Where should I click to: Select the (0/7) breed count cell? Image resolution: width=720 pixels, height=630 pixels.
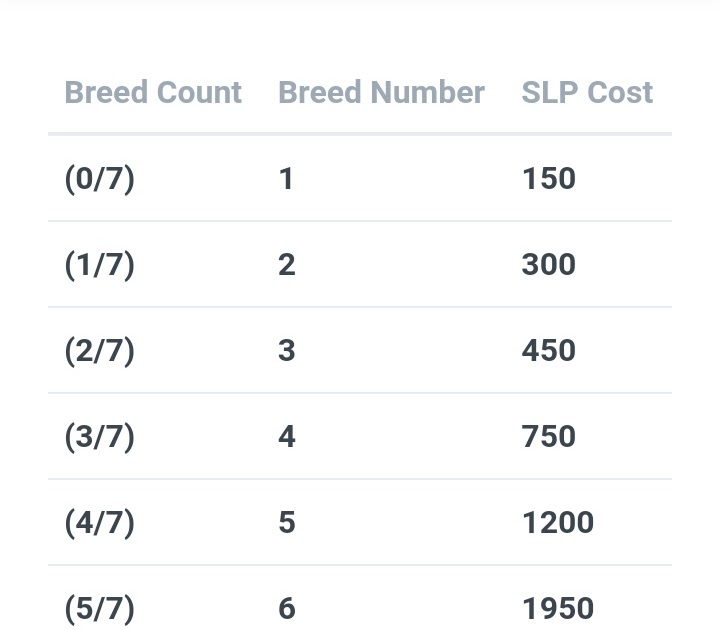(100, 179)
